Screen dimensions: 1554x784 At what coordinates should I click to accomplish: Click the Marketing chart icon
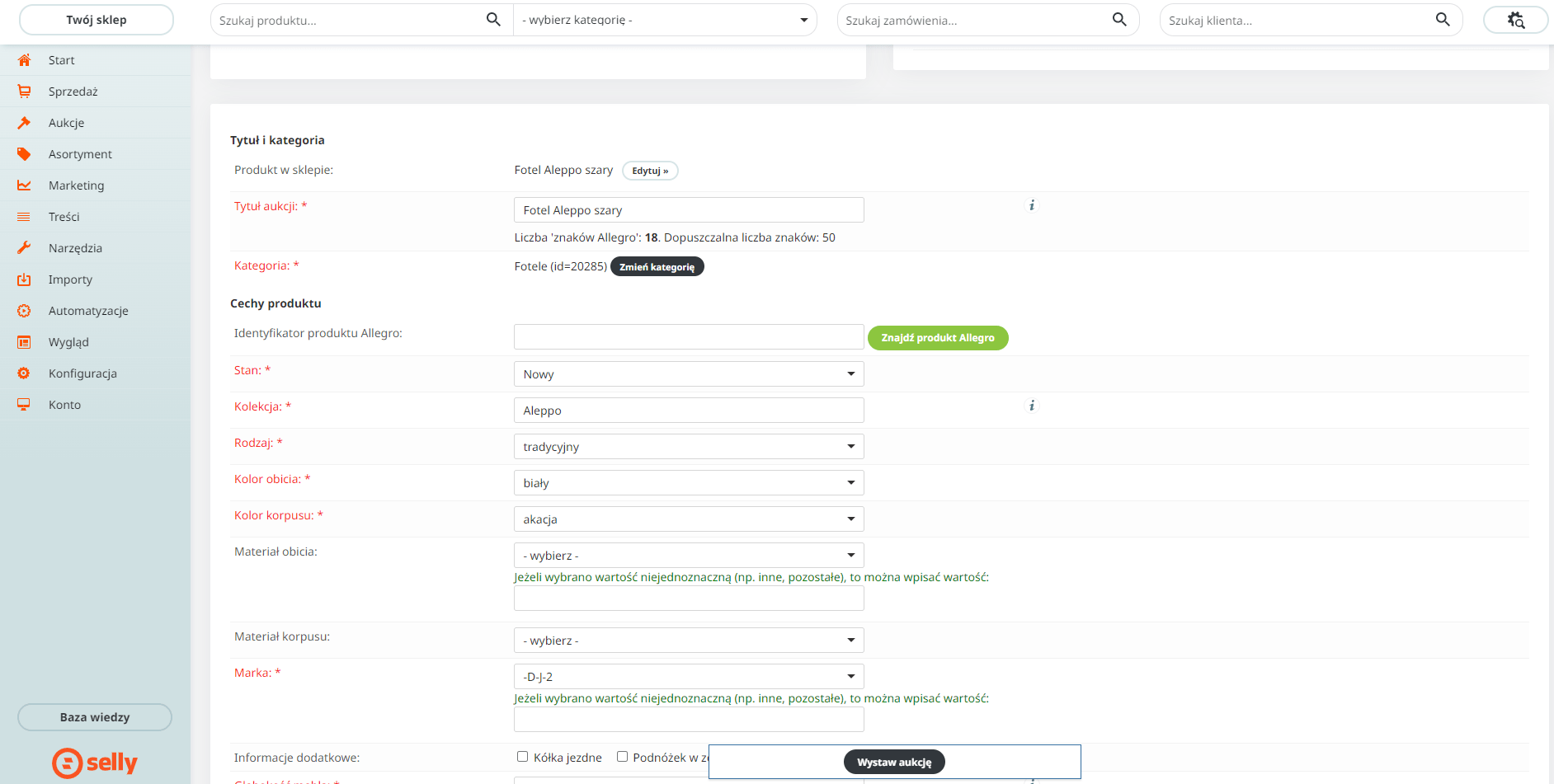click(x=24, y=185)
